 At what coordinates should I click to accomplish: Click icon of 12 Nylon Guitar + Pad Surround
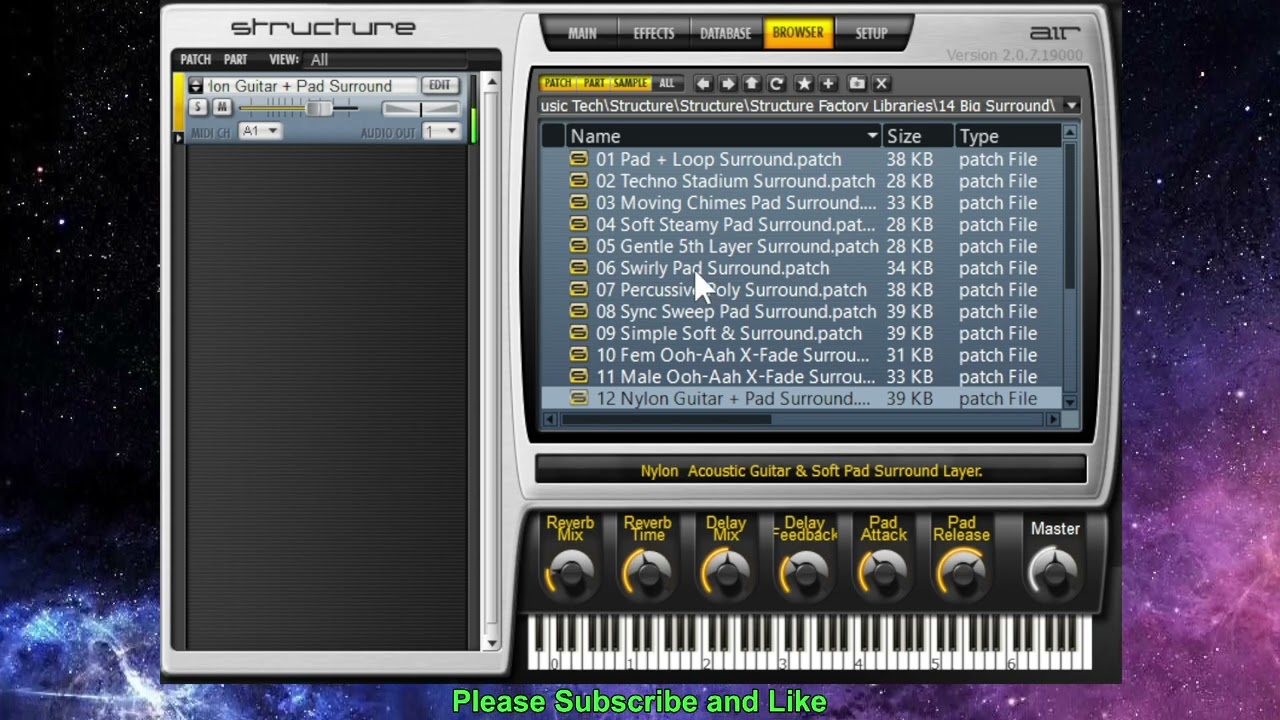(x=578, y=398)
